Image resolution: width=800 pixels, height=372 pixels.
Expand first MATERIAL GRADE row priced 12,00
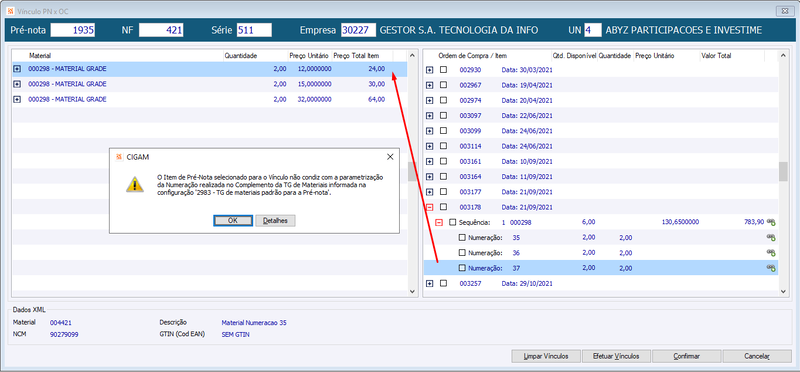(17, 69)
